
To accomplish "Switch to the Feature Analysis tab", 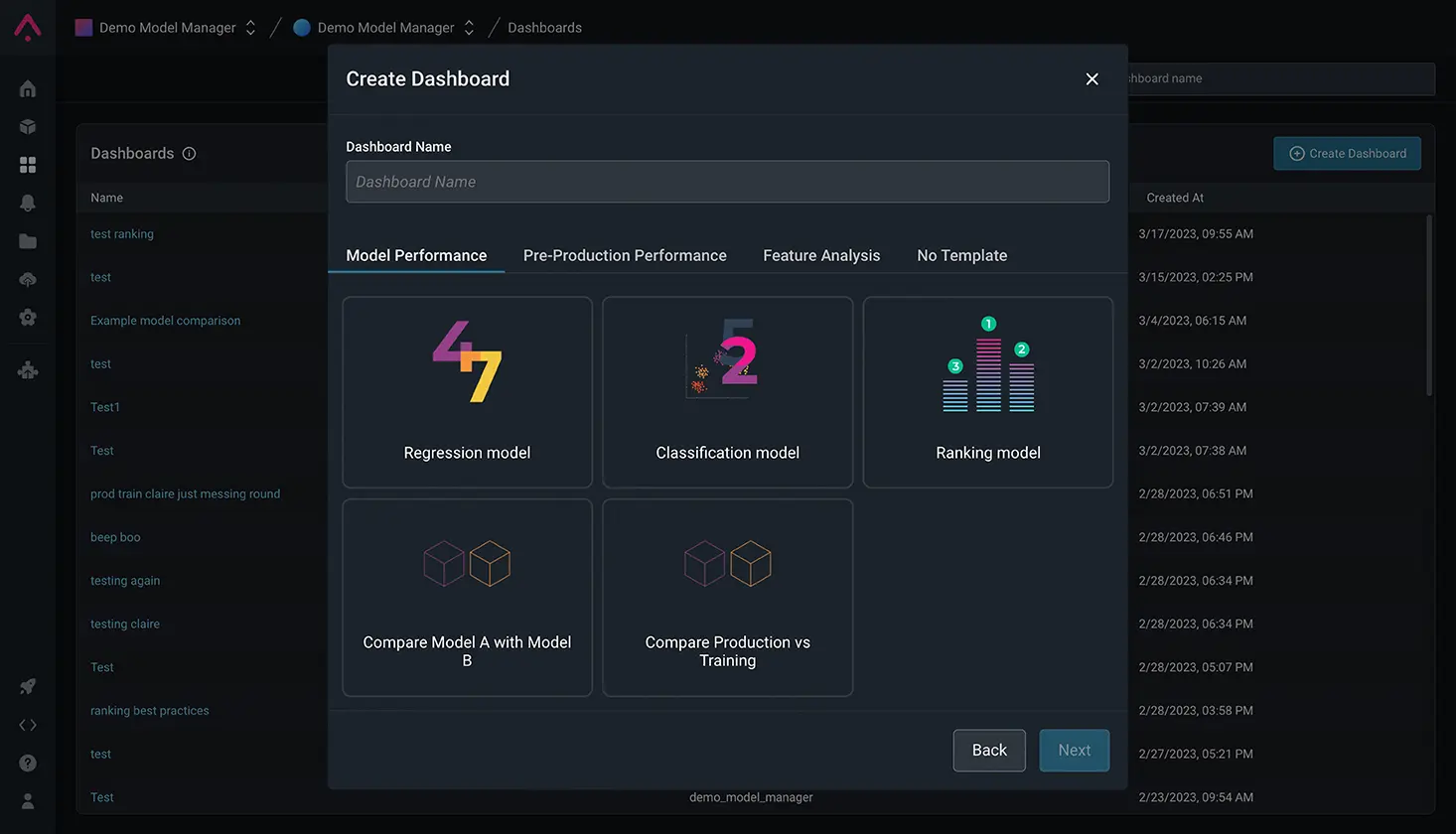I will click(821, 255).
